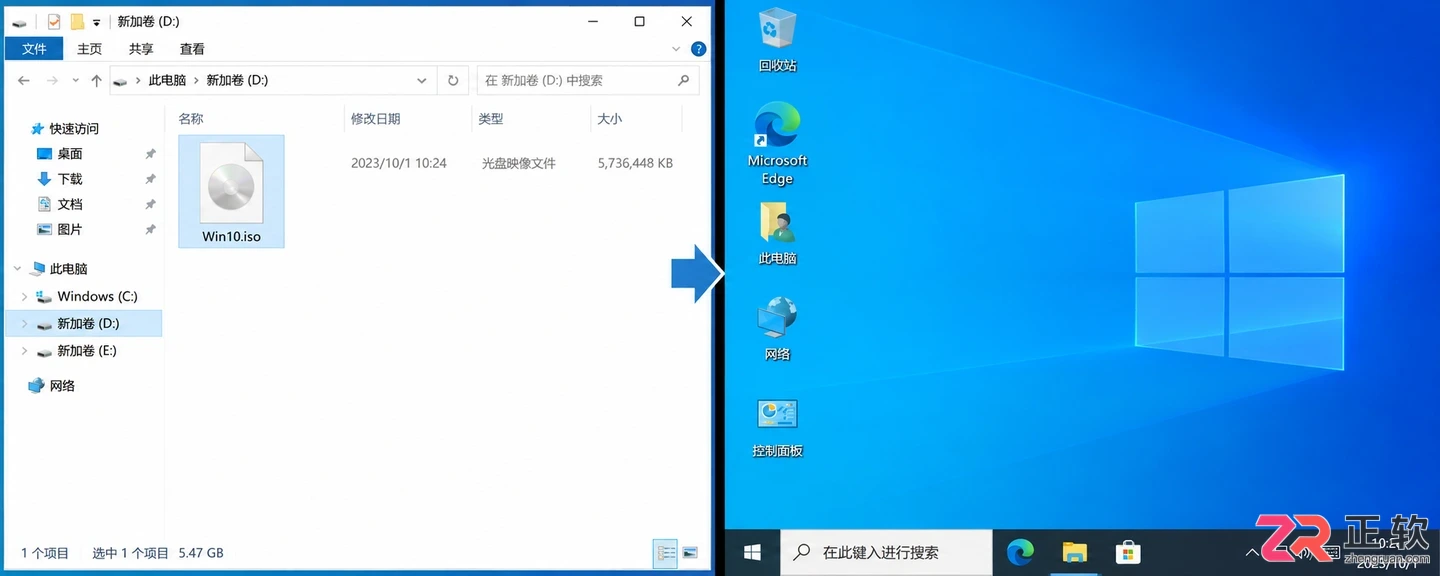Unpin 文档 using its pin icon
The height and width of the screenshot is (576, 1440).
pyautogui.click(x=150, y=204)
